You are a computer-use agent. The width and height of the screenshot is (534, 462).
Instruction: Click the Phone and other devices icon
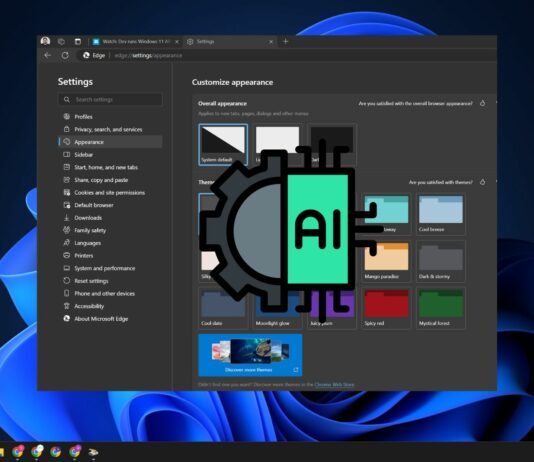pos(67,293)
